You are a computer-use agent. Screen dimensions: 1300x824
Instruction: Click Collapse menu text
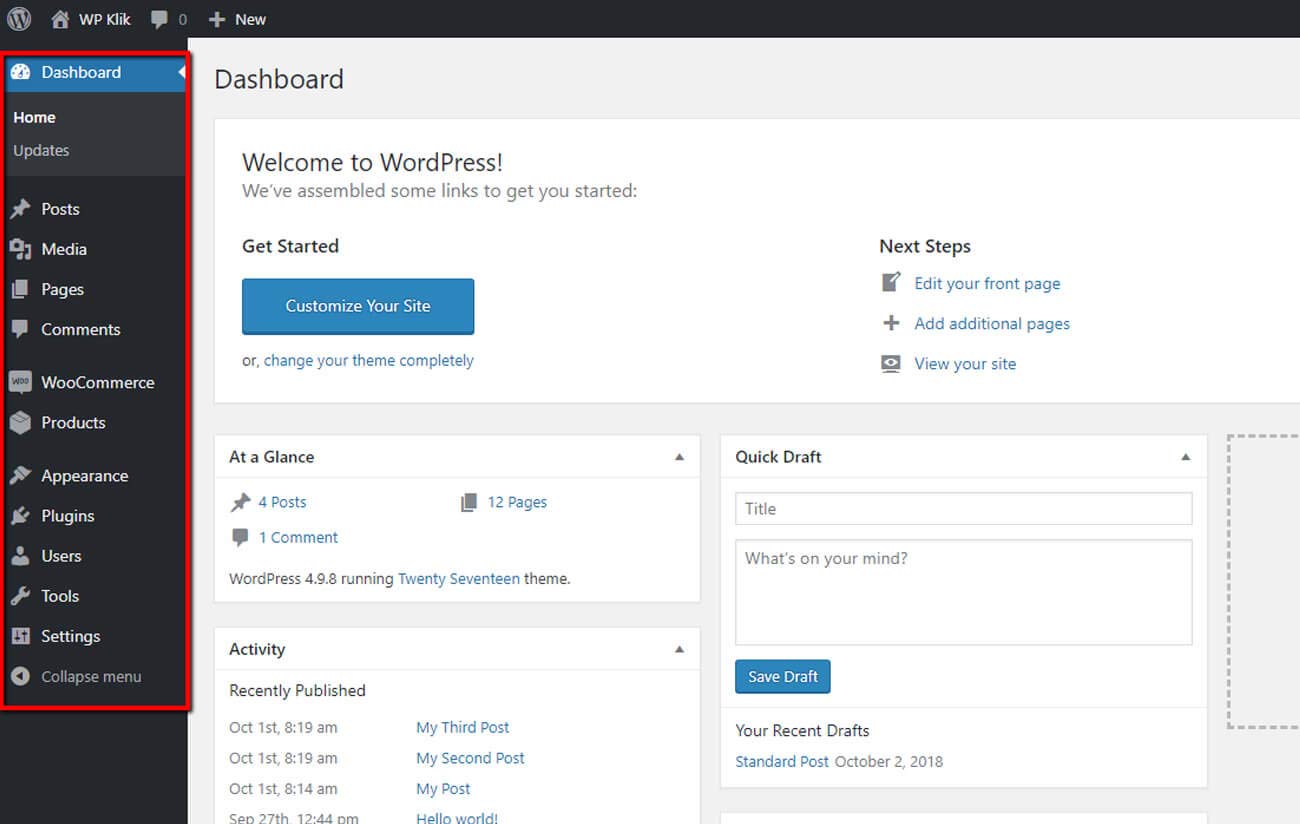tap(91, 677)
